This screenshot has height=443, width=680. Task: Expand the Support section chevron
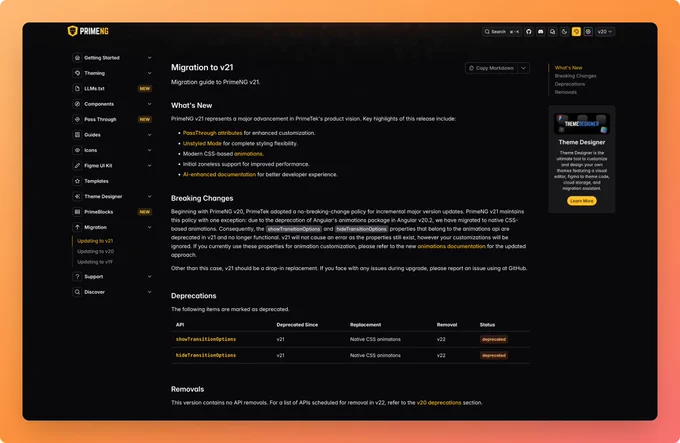149,277
